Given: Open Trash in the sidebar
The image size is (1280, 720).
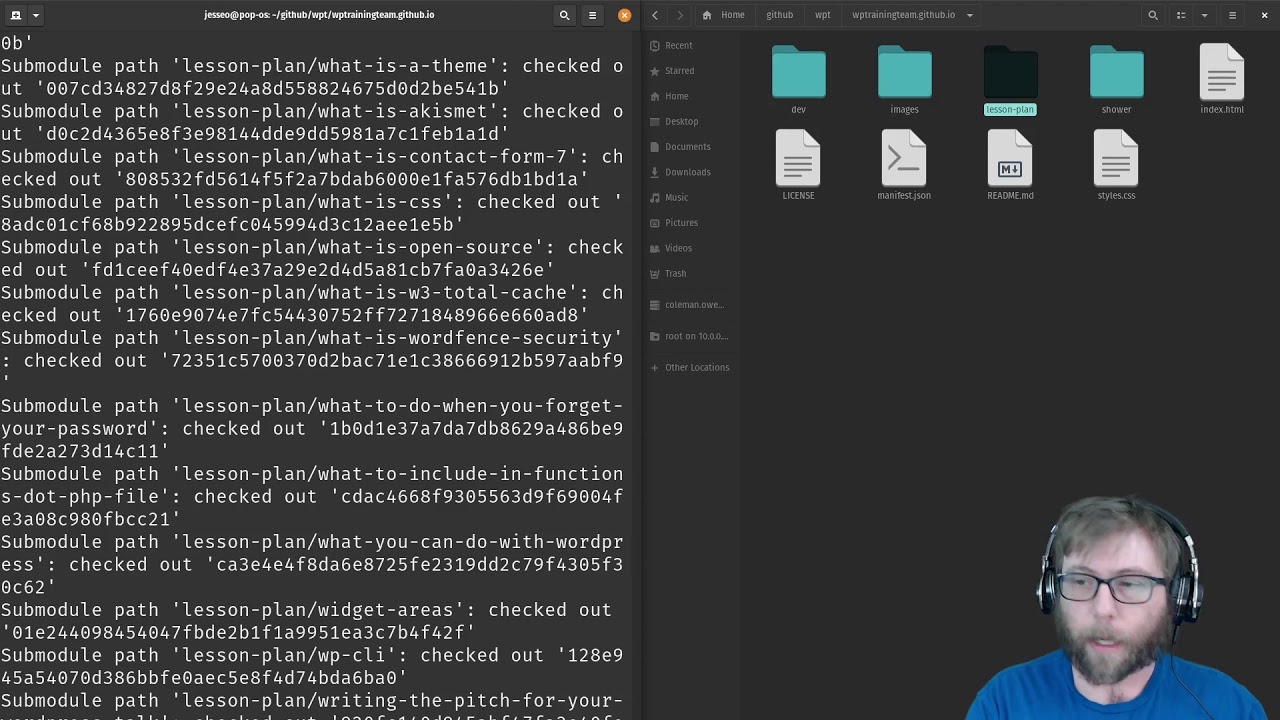Looking at the screenshot, I should (675, 273).
